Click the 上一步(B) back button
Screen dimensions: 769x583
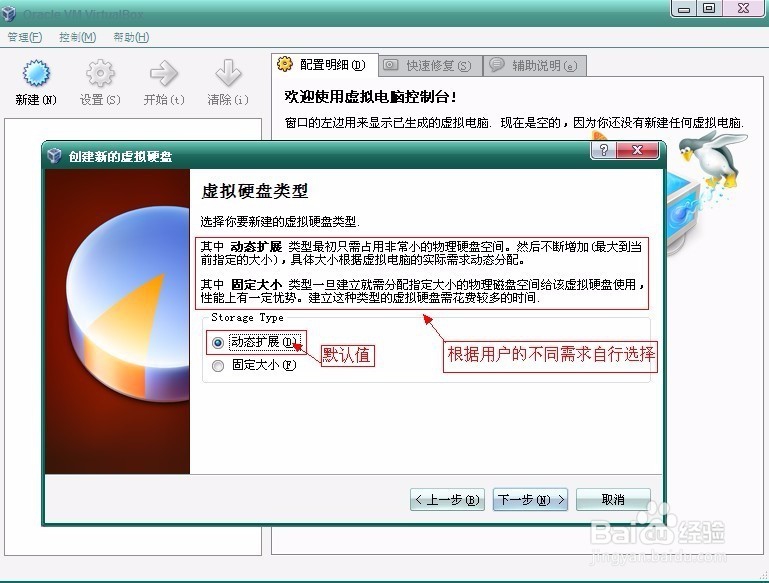click(x=447, y=500)
